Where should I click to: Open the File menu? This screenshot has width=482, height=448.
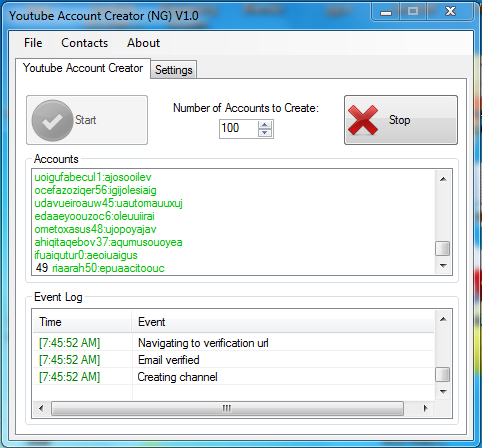(33, 43)
